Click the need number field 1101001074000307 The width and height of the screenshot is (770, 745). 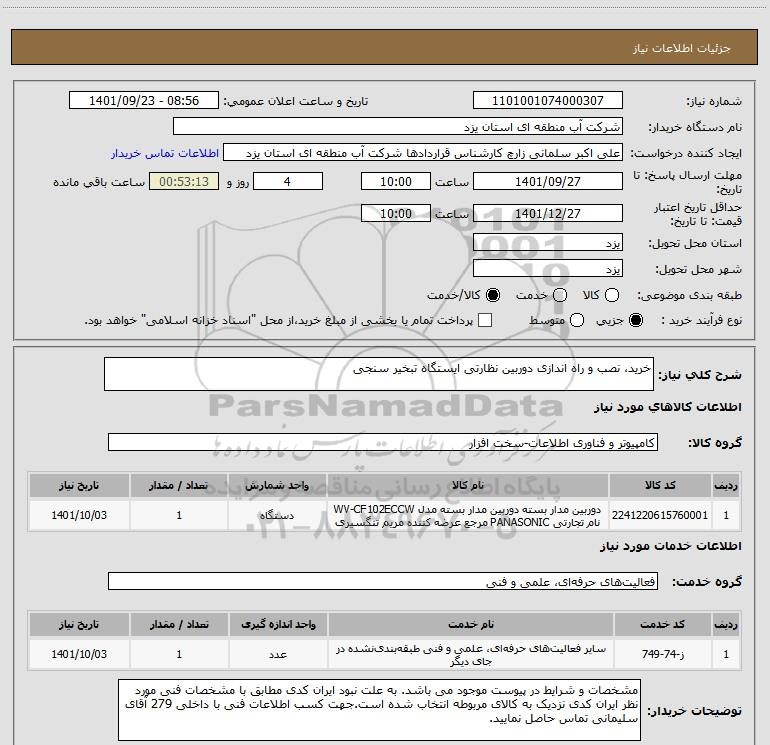tap(548, 101)
